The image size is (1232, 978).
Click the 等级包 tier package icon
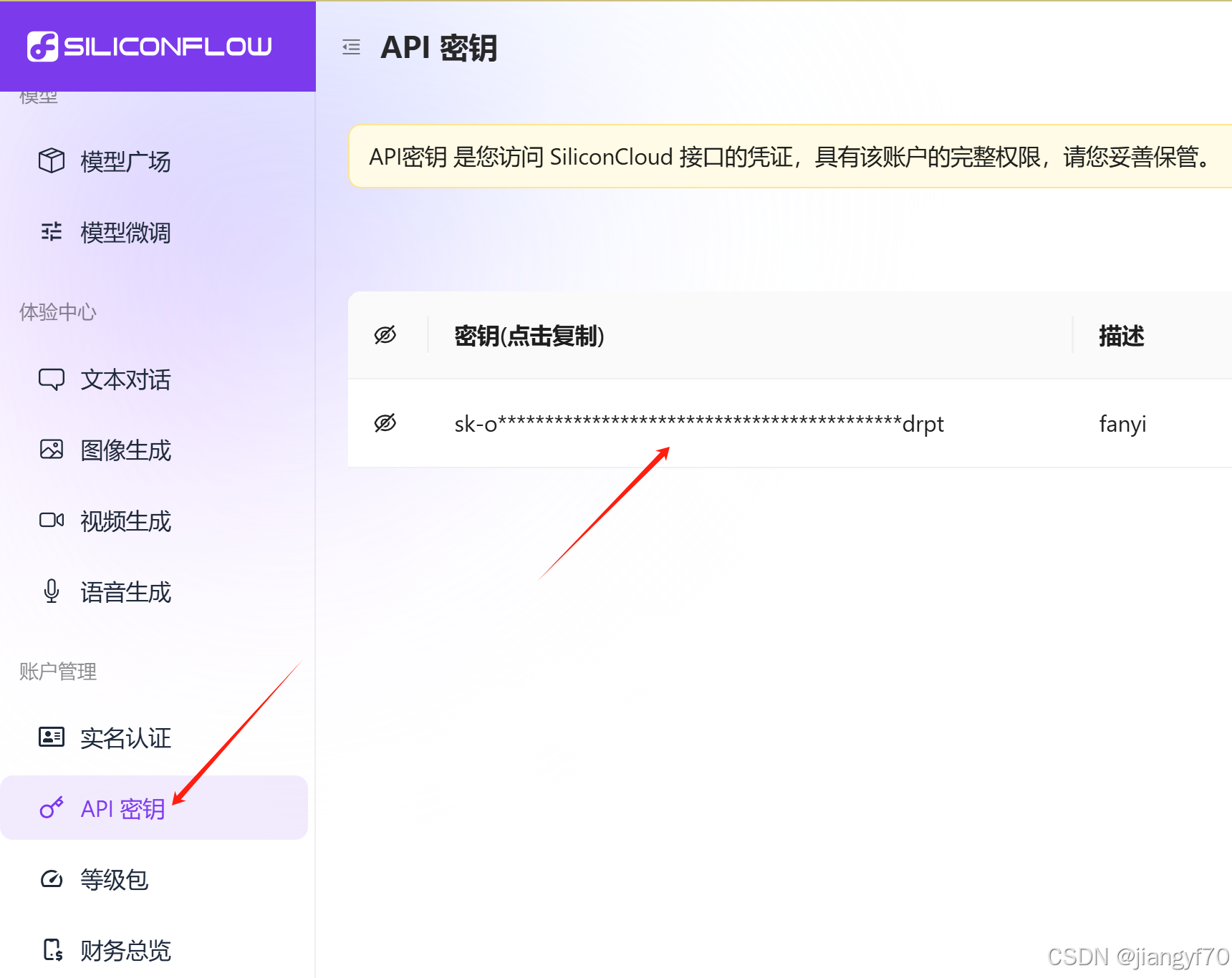coord(51,880)
